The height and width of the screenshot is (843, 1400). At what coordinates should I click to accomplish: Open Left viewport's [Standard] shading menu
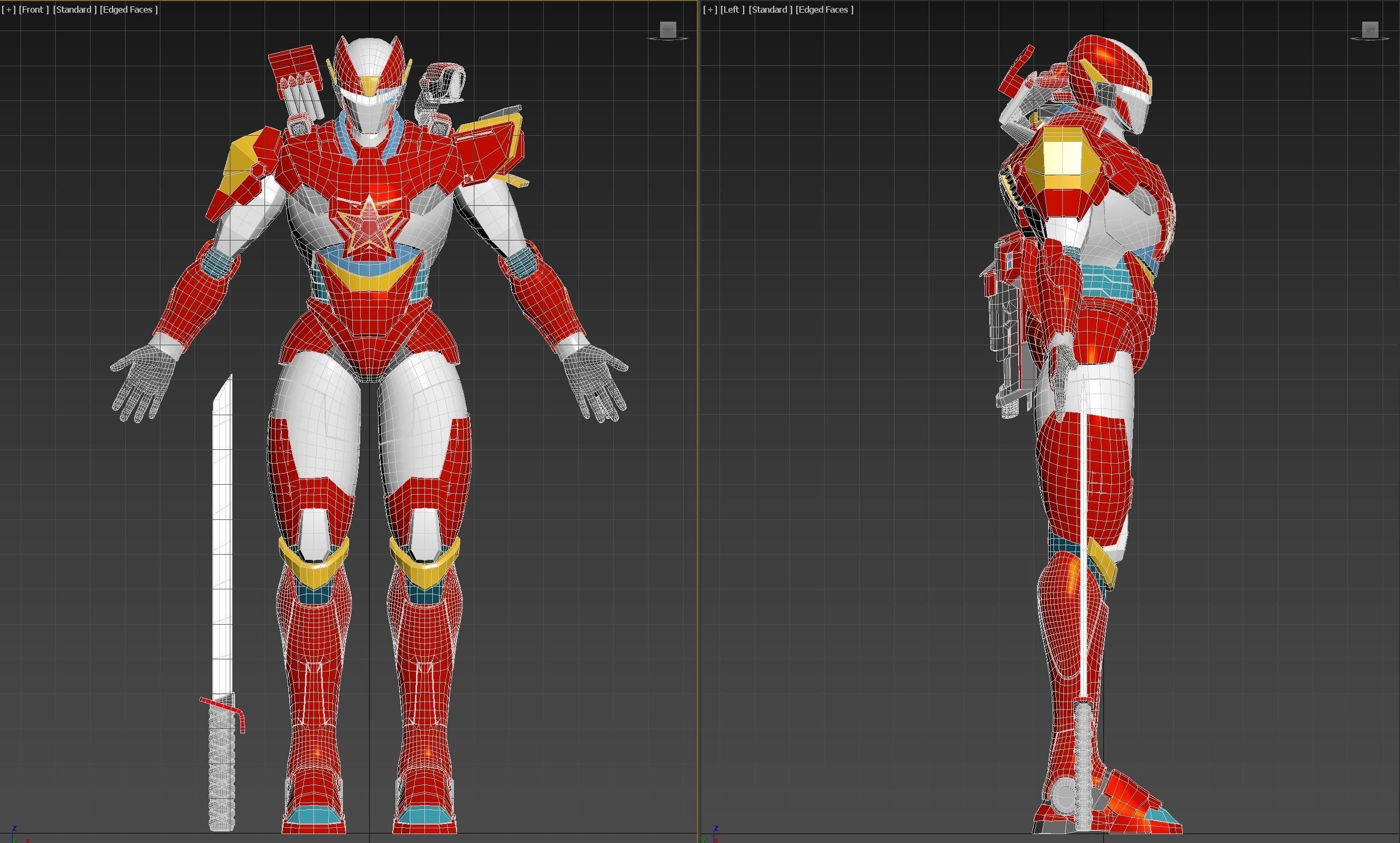[770, 9]
